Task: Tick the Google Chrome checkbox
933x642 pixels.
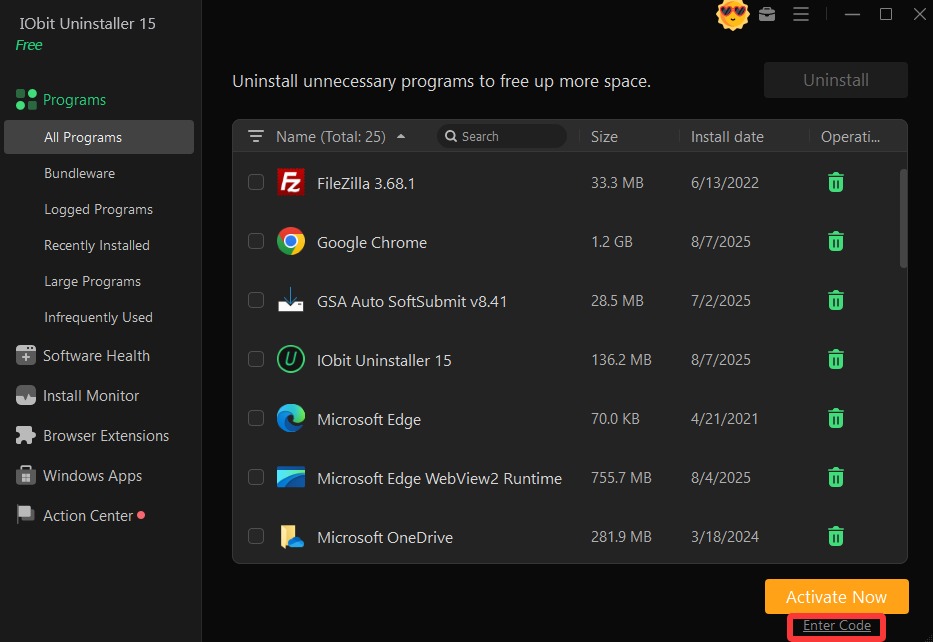Action: click(x=256, y=241)
